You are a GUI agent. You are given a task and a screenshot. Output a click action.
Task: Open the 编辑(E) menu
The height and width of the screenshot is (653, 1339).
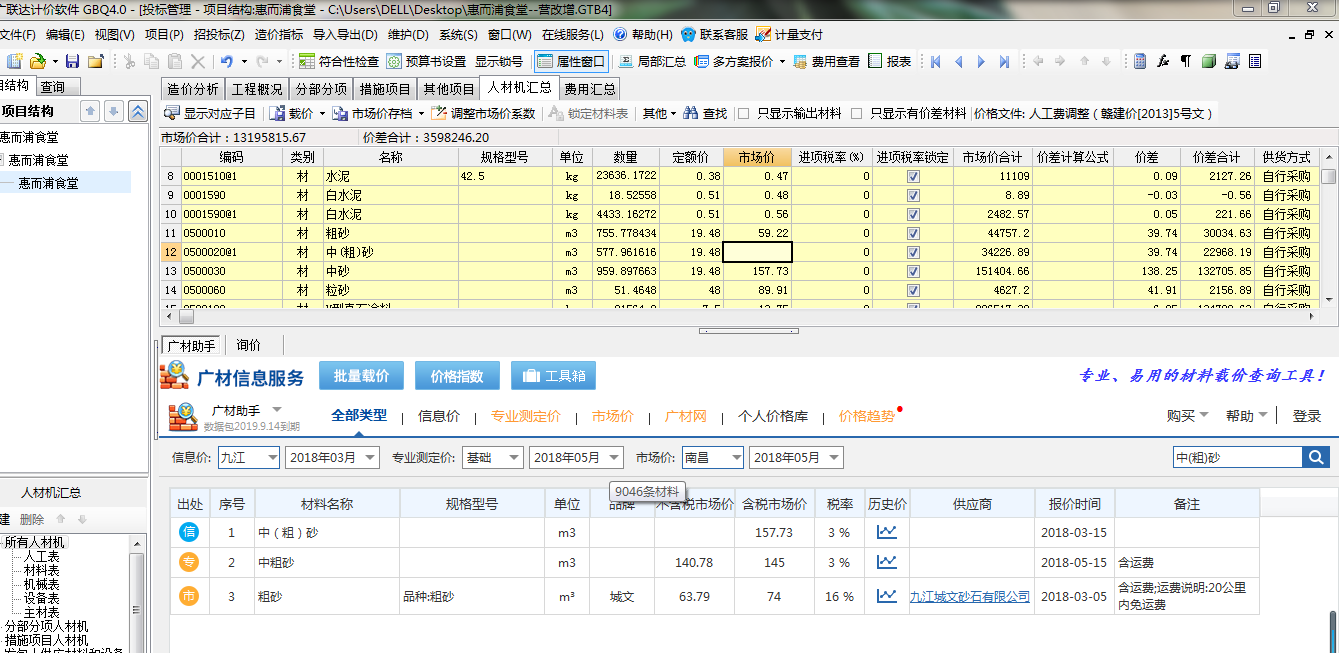pyautogui.click(x=65, y=34)
